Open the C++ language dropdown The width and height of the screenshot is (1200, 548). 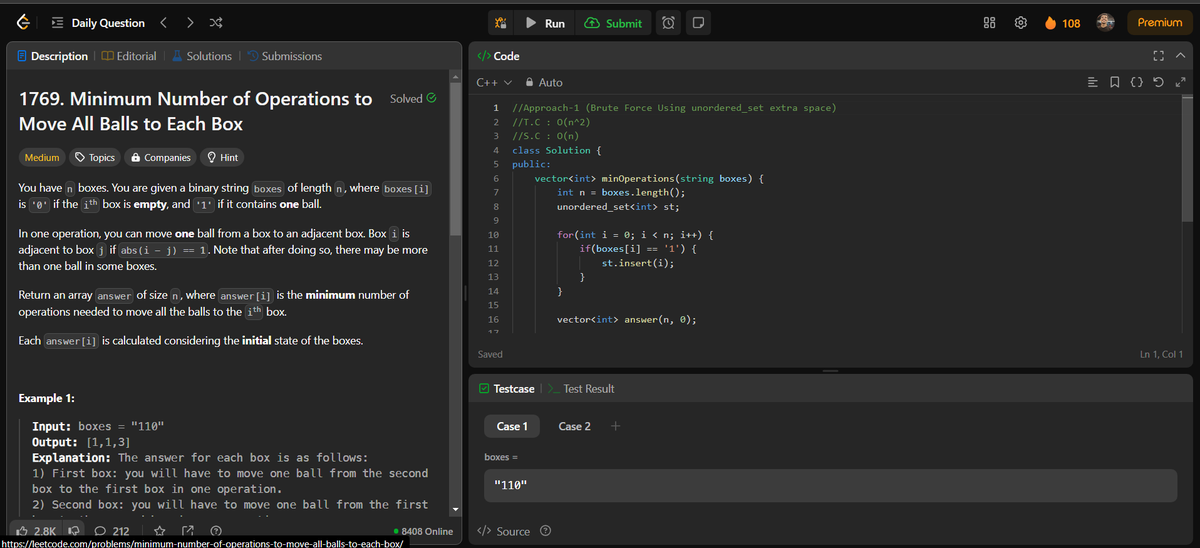click(494, 82)
